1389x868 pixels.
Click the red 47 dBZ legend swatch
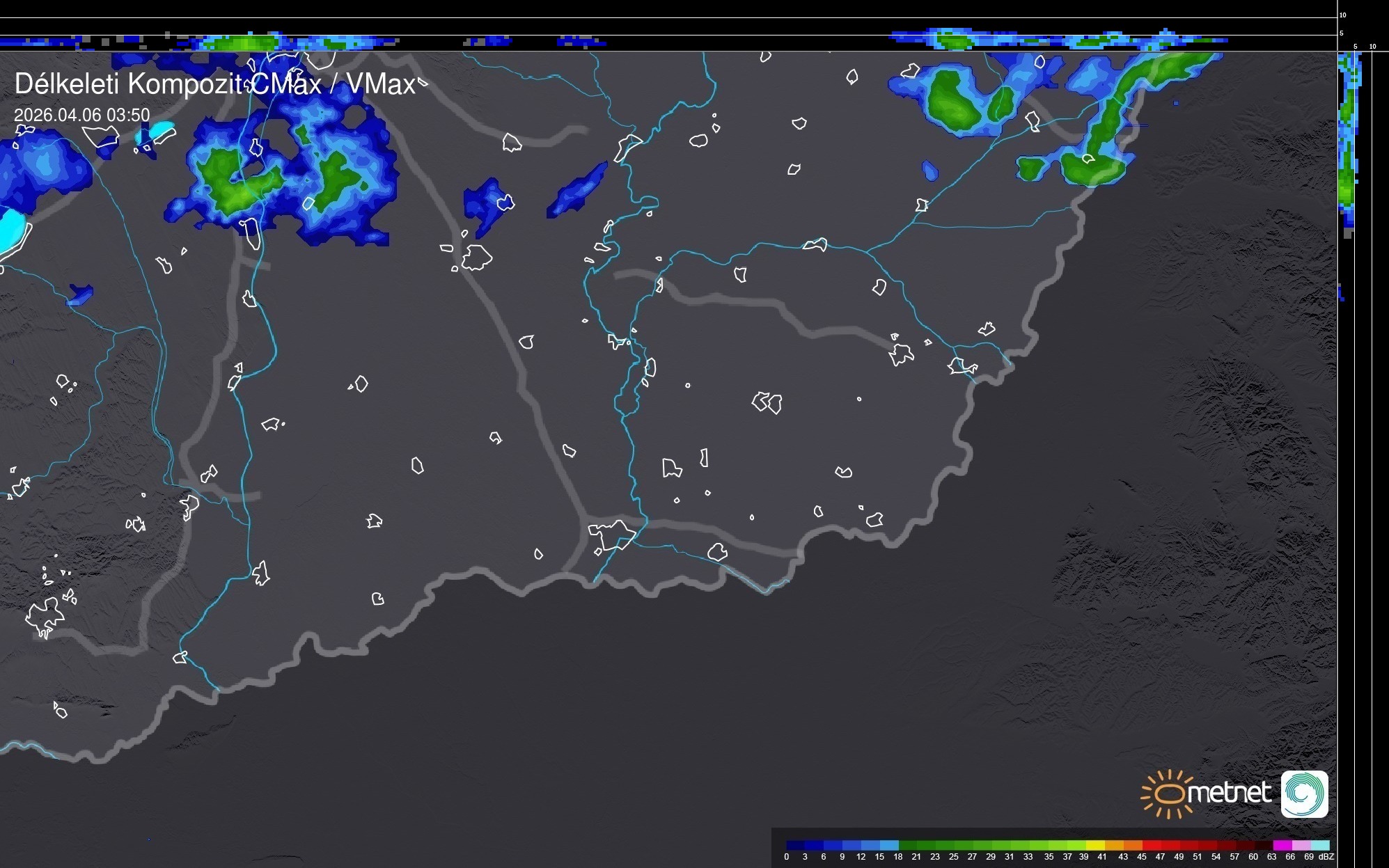pyautogui.click(x=1170, y=846)
